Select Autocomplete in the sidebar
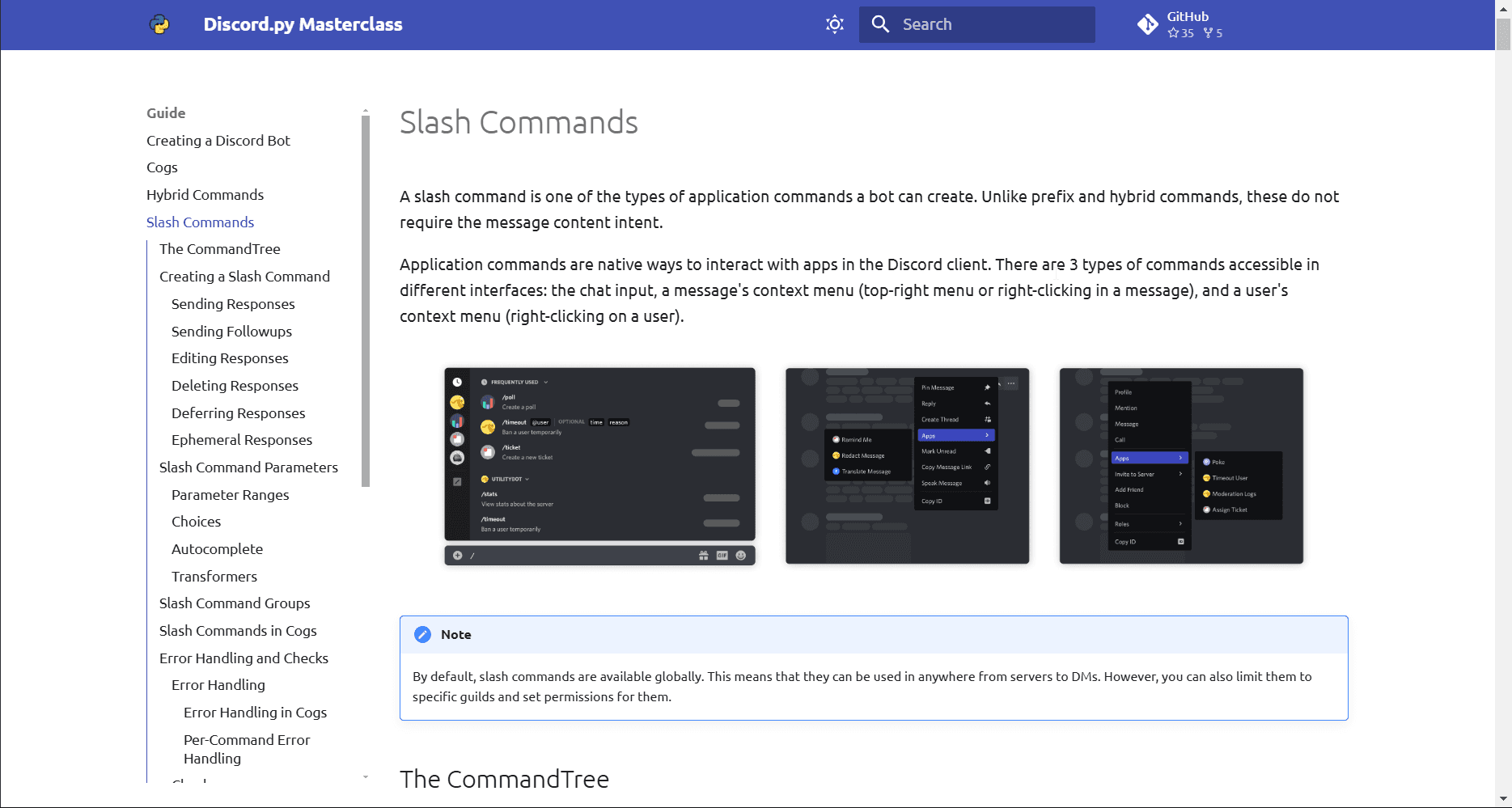 [217, 549]
